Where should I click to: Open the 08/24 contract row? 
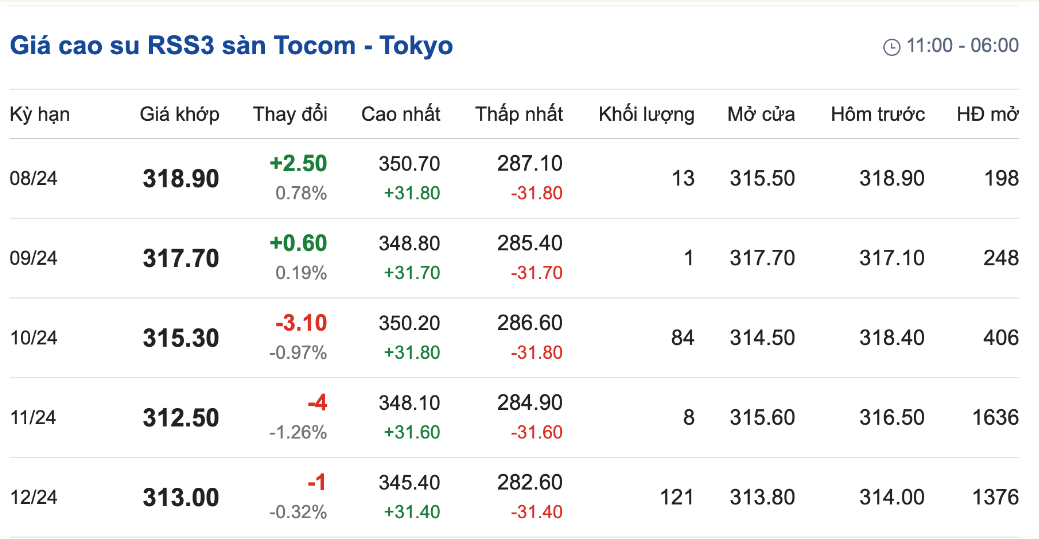point(514,178)
